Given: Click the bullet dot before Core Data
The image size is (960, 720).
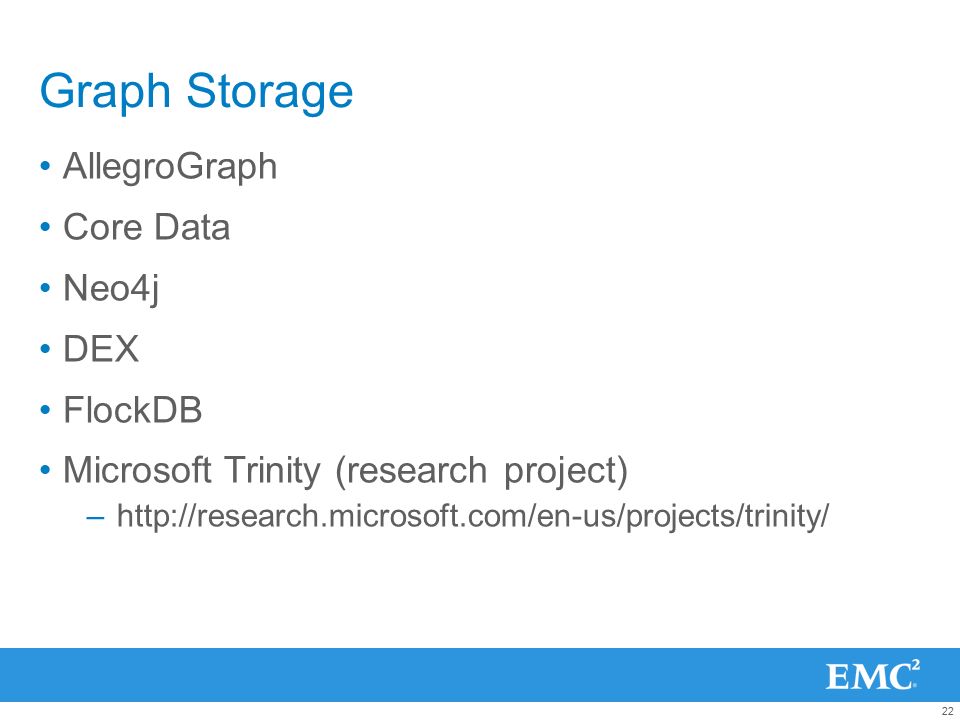Looking at the screenshot, I should 45,227.
